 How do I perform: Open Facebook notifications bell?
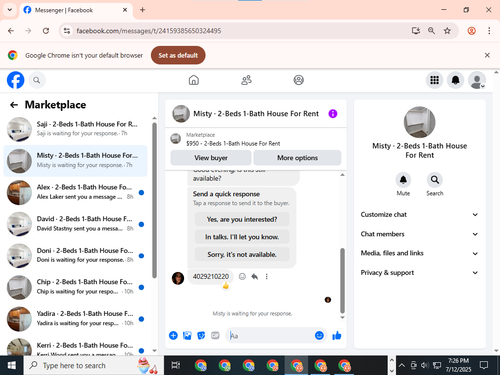455,80
